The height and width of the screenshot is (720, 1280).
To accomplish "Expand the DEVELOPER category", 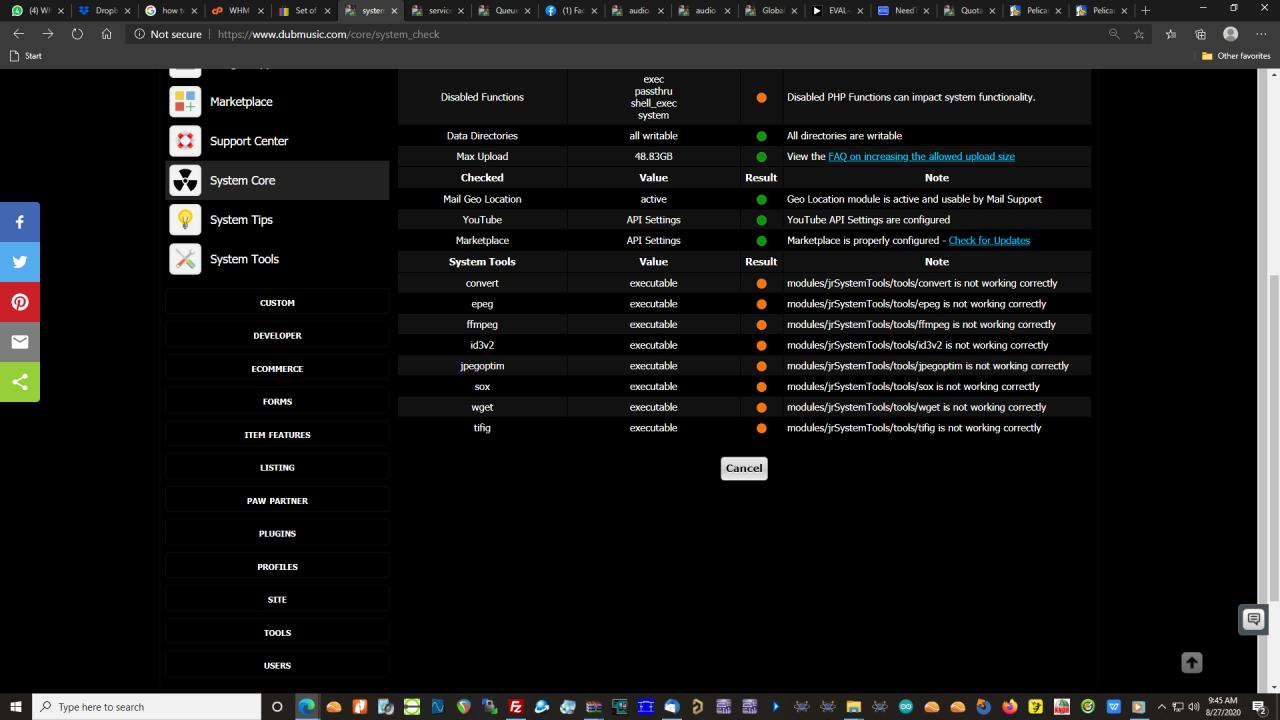I will (277, 336).
